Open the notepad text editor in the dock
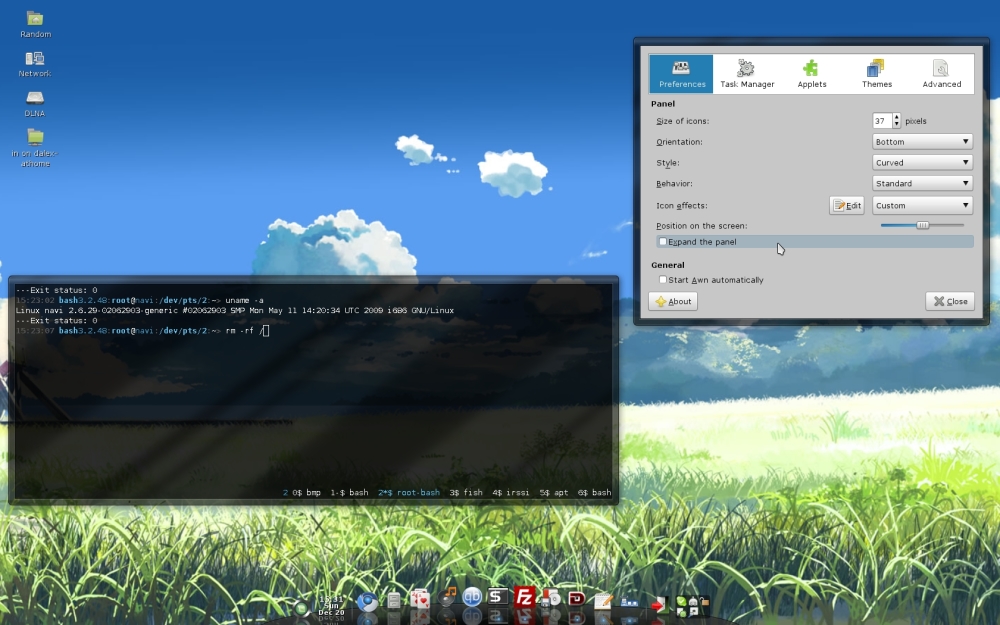The image size is (1000, 625). click(603, 601)
